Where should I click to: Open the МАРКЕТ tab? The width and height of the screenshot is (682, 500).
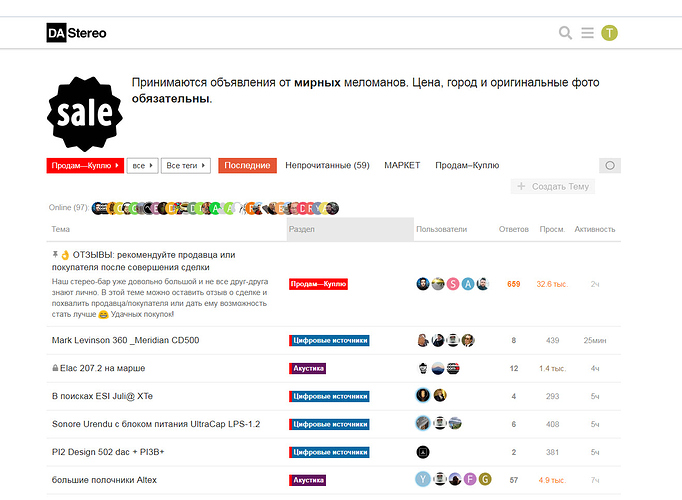402,166
